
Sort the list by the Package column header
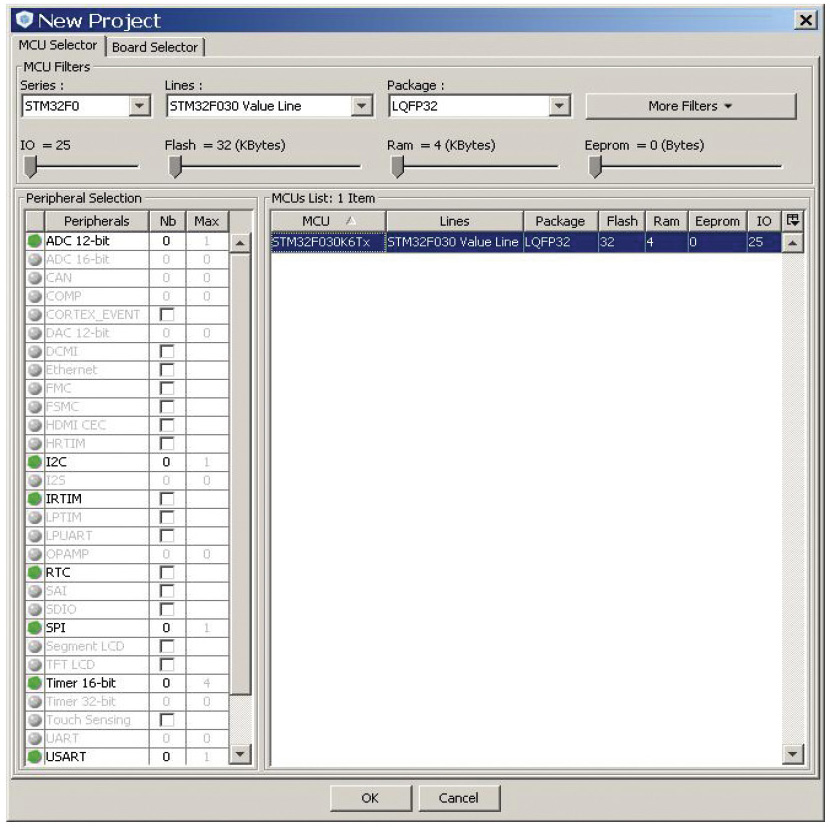pos(561,221)
